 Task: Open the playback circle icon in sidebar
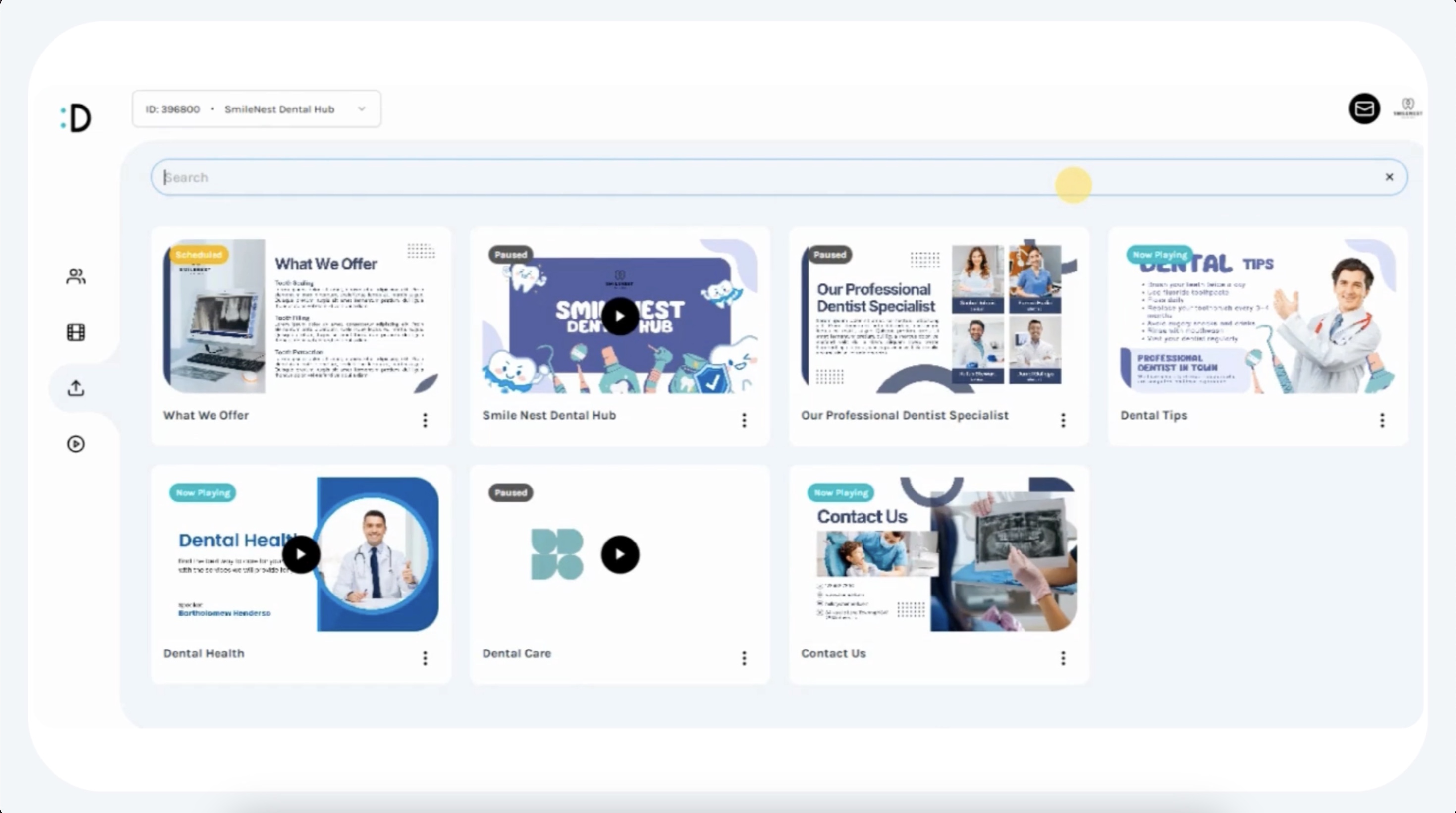76,444
